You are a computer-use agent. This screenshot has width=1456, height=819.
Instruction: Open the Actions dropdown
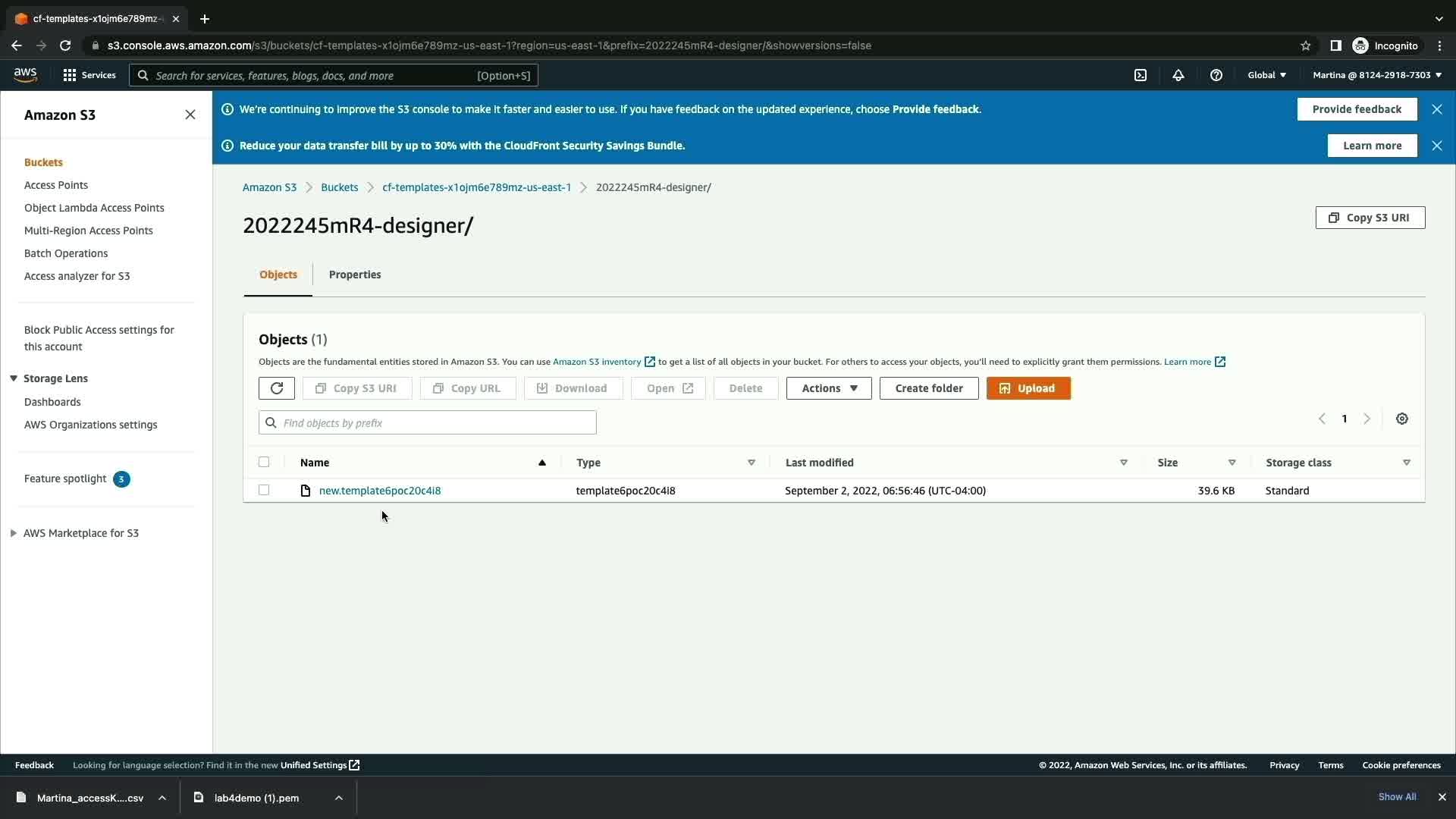pos(829,388)
